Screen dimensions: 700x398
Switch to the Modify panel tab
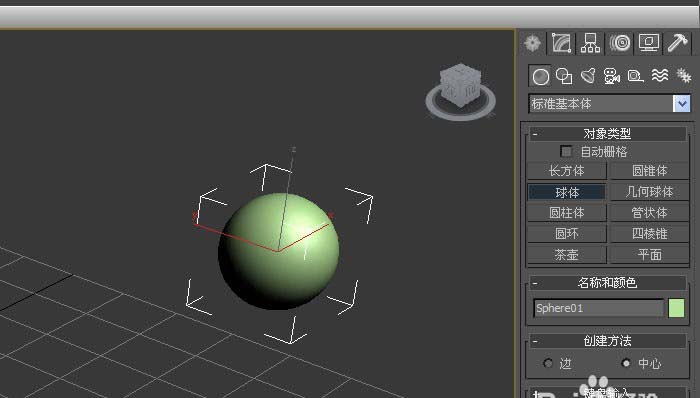tap(562, 44)
